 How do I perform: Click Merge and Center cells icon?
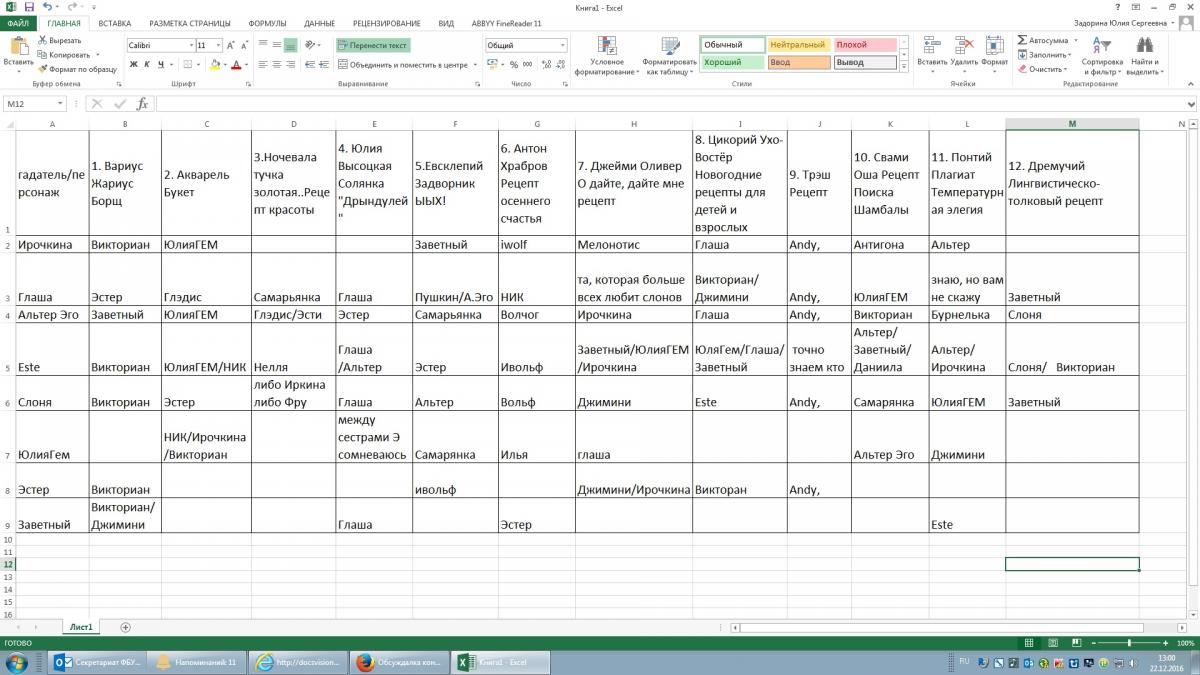tap(343, 64)
